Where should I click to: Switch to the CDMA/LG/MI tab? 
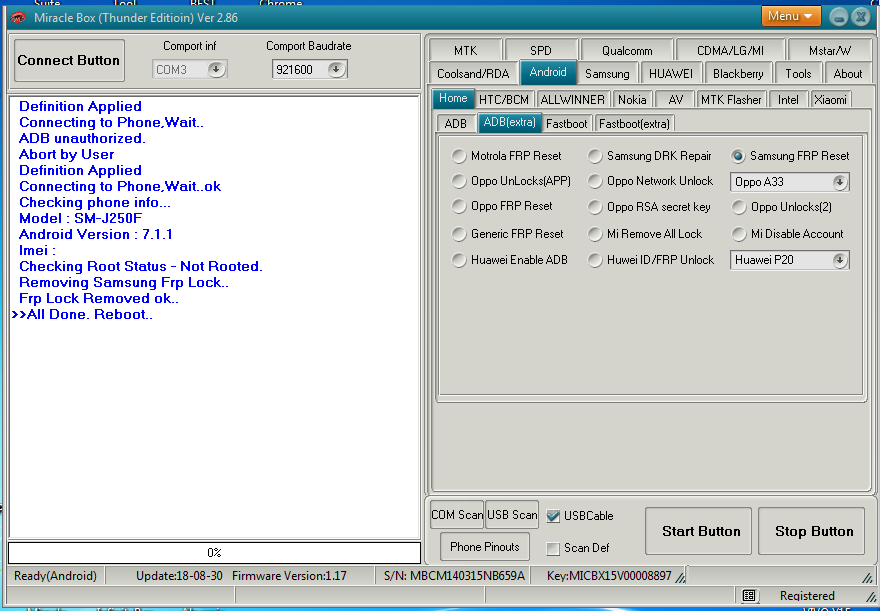tap(730, 50)
